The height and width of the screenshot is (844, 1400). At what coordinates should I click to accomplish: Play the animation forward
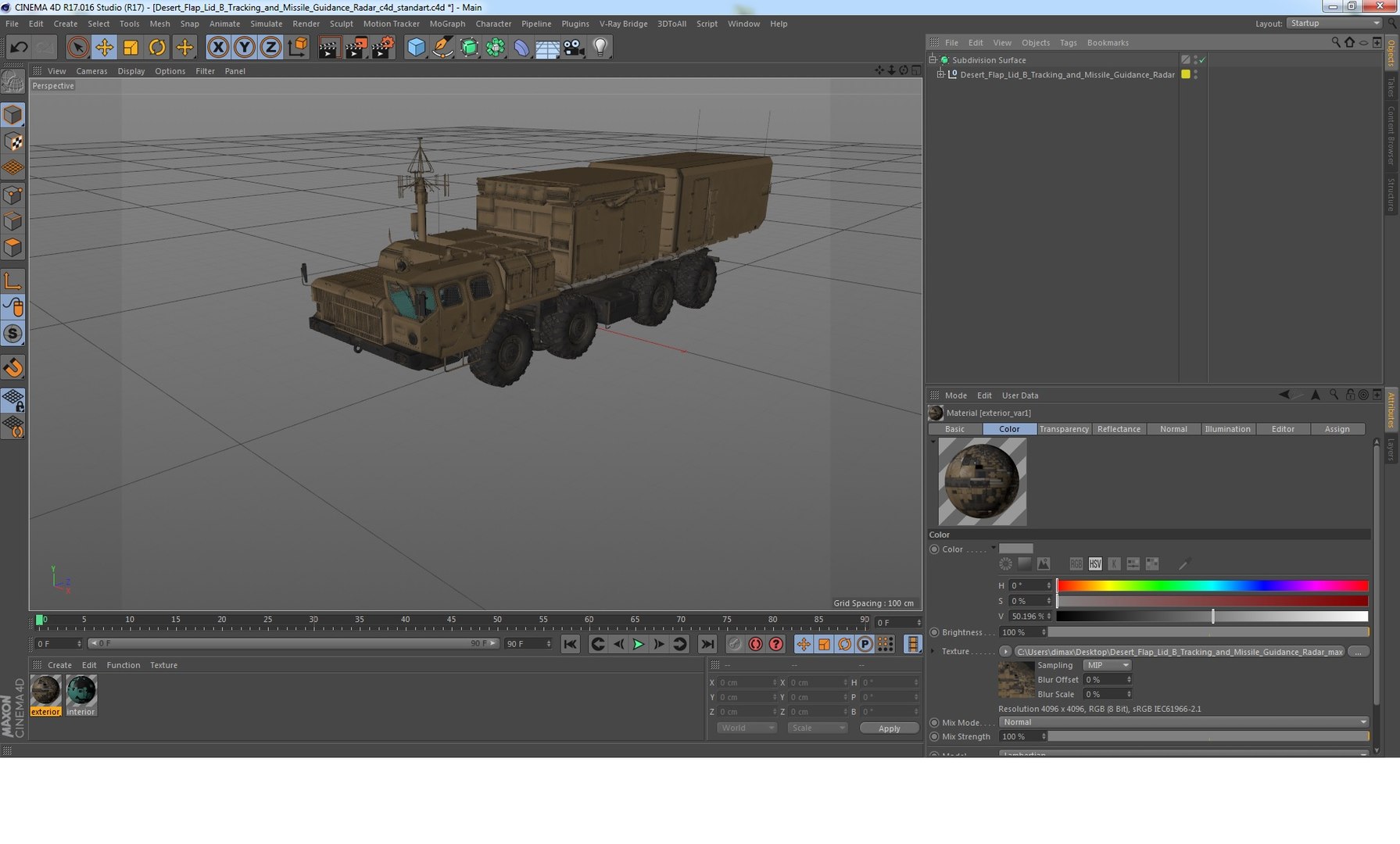639,644
